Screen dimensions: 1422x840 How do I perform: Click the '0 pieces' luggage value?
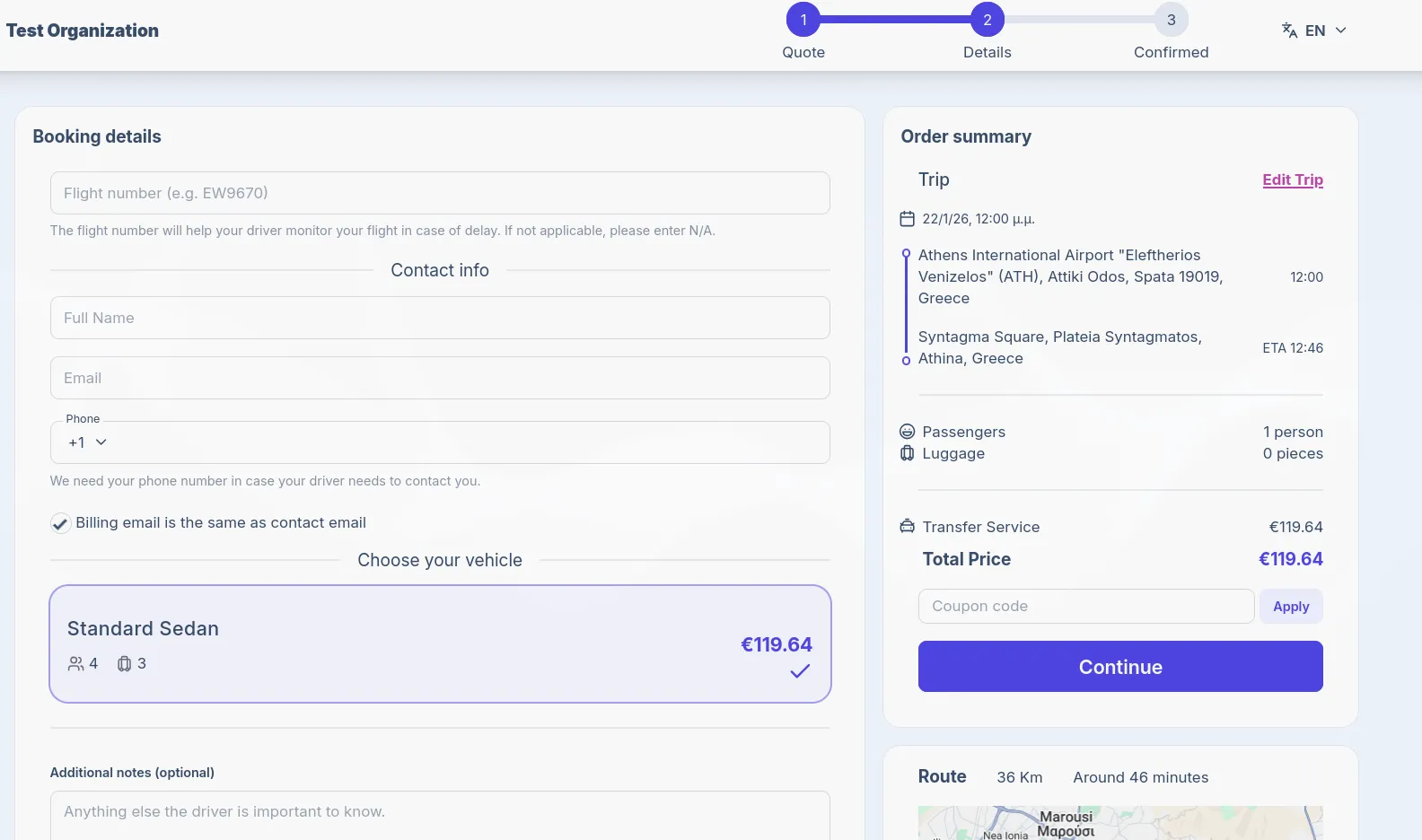(1293, 453)
